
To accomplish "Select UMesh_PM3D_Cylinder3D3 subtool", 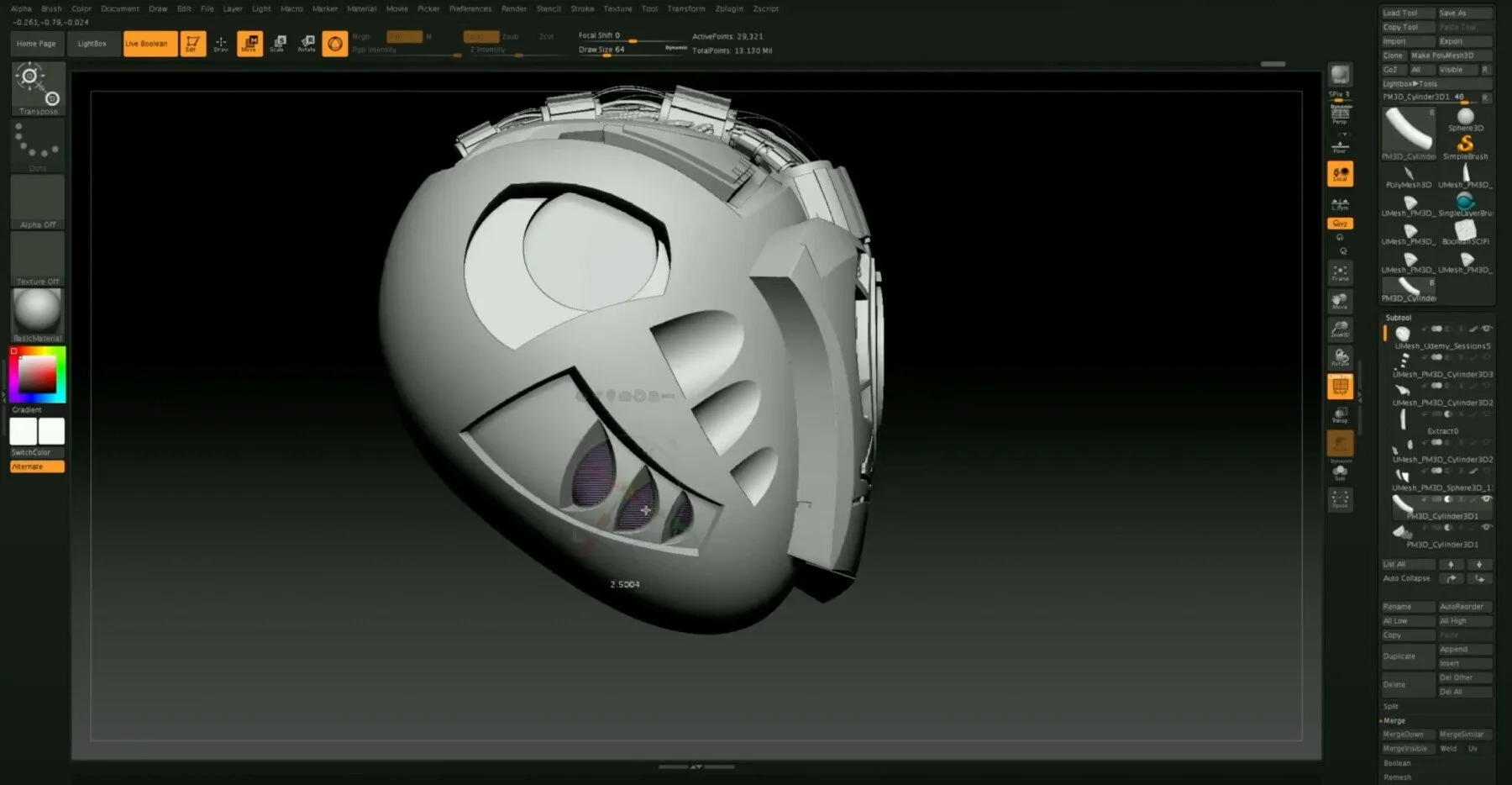I will 1438,366.
